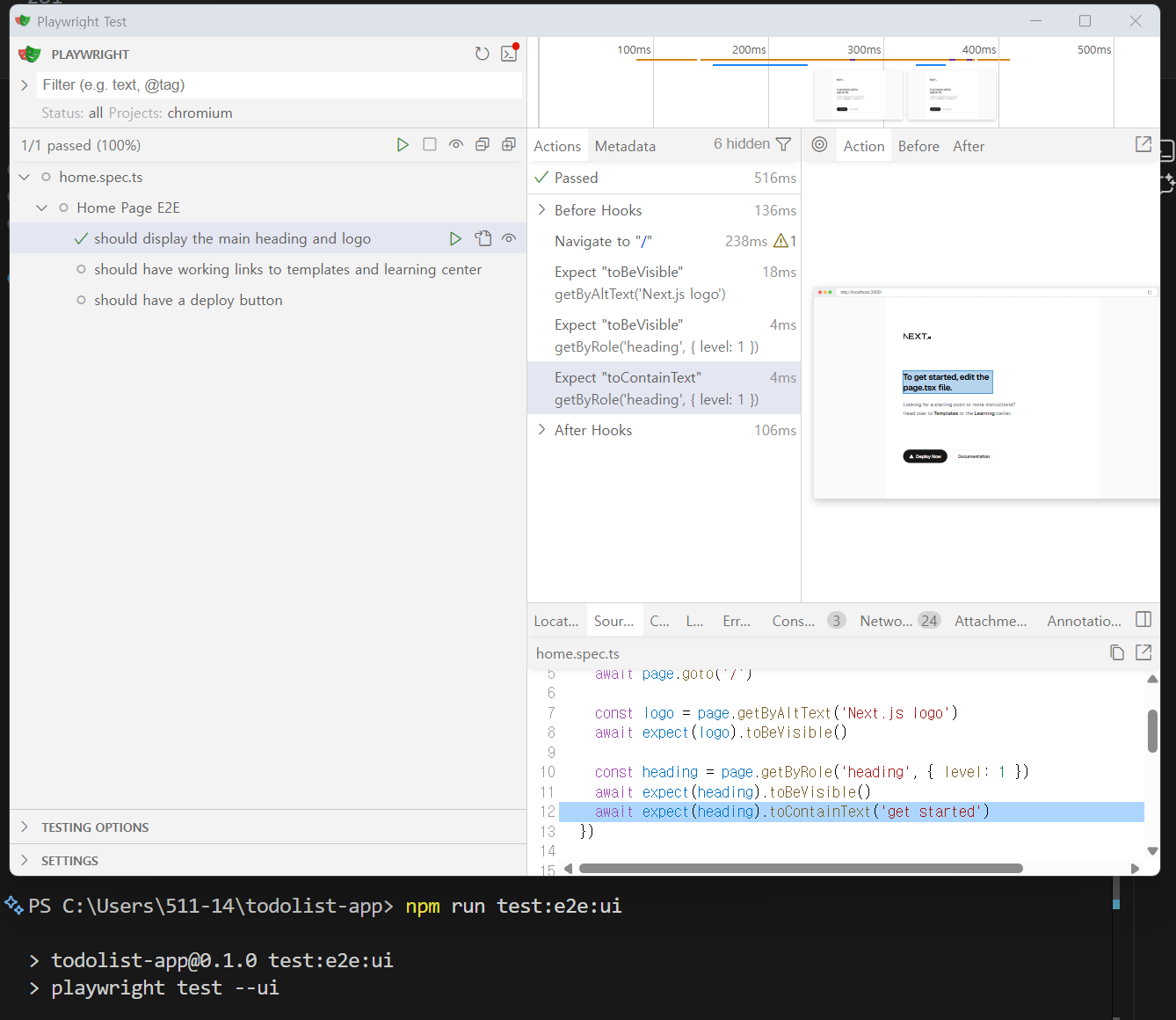The height and width of the screenshot is (1020, 1176).
Task: Select the Before snapshot tab
Action: (x=918, y=146)
